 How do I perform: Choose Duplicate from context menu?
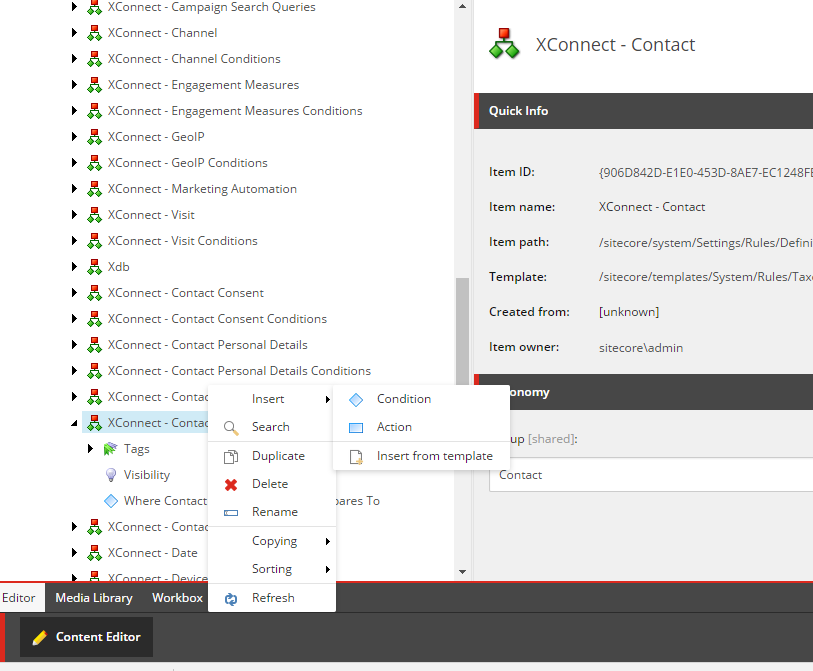pos(272,456)
